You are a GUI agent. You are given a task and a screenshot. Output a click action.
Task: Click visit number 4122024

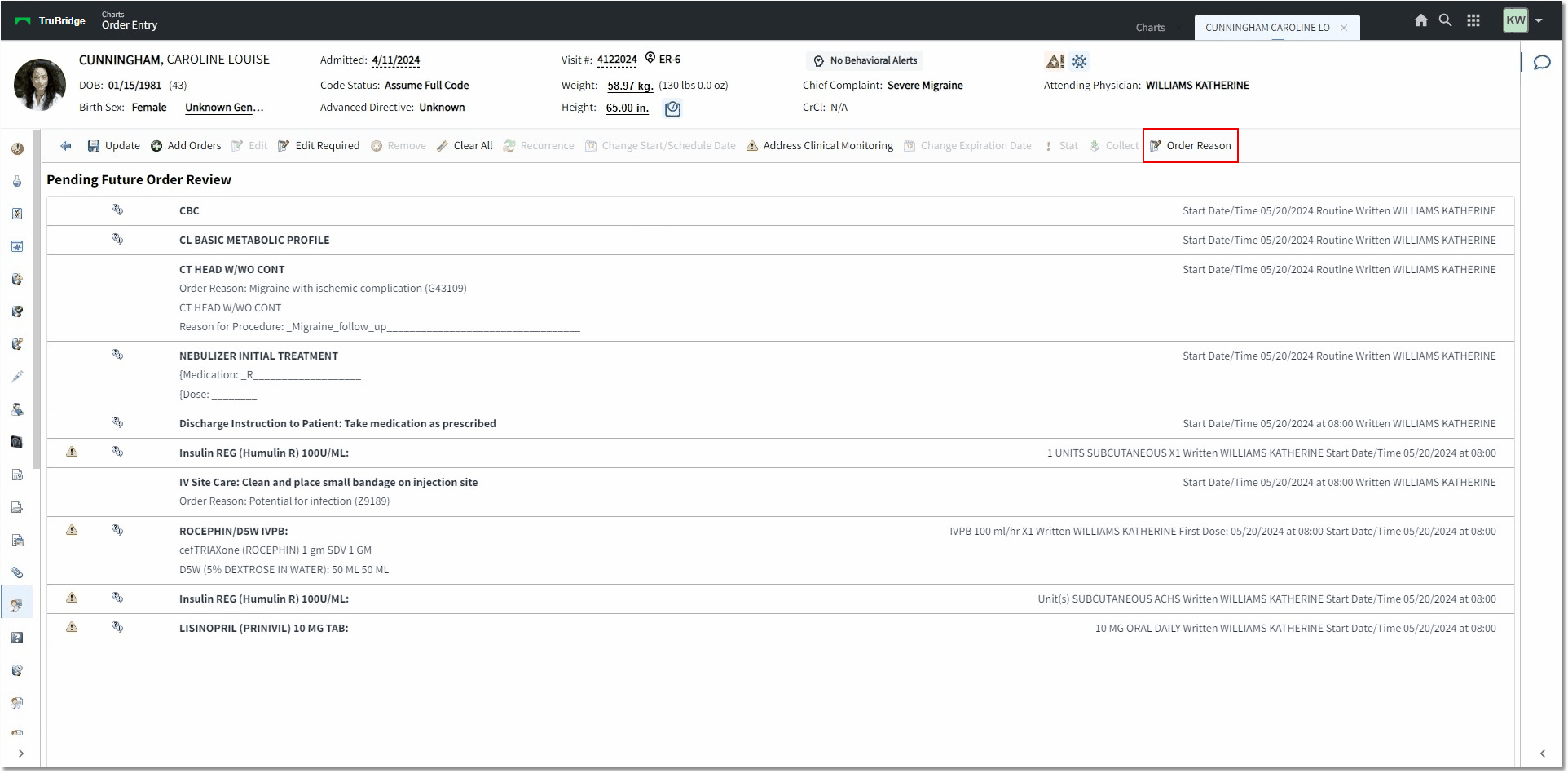point(617,60)
